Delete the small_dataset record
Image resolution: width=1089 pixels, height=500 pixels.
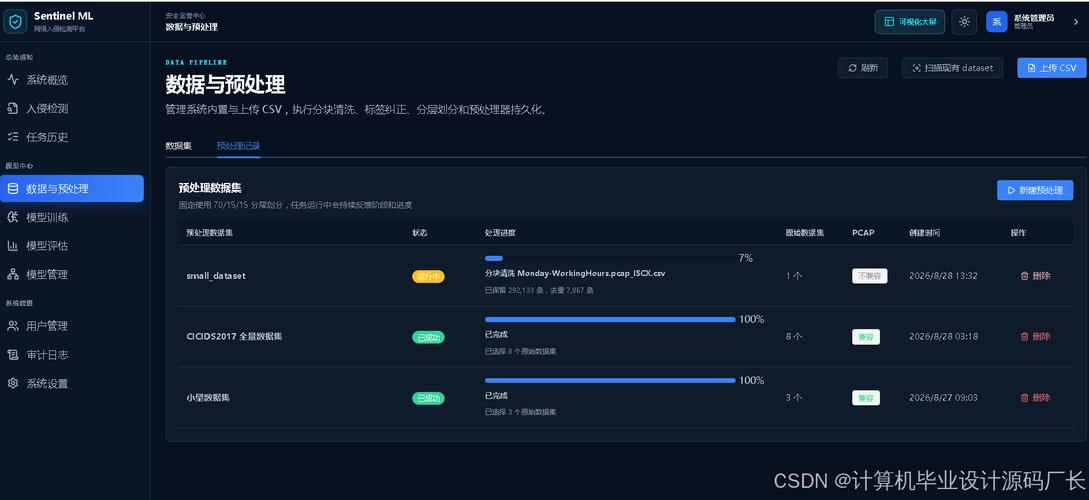click(x=1036, y=276)
